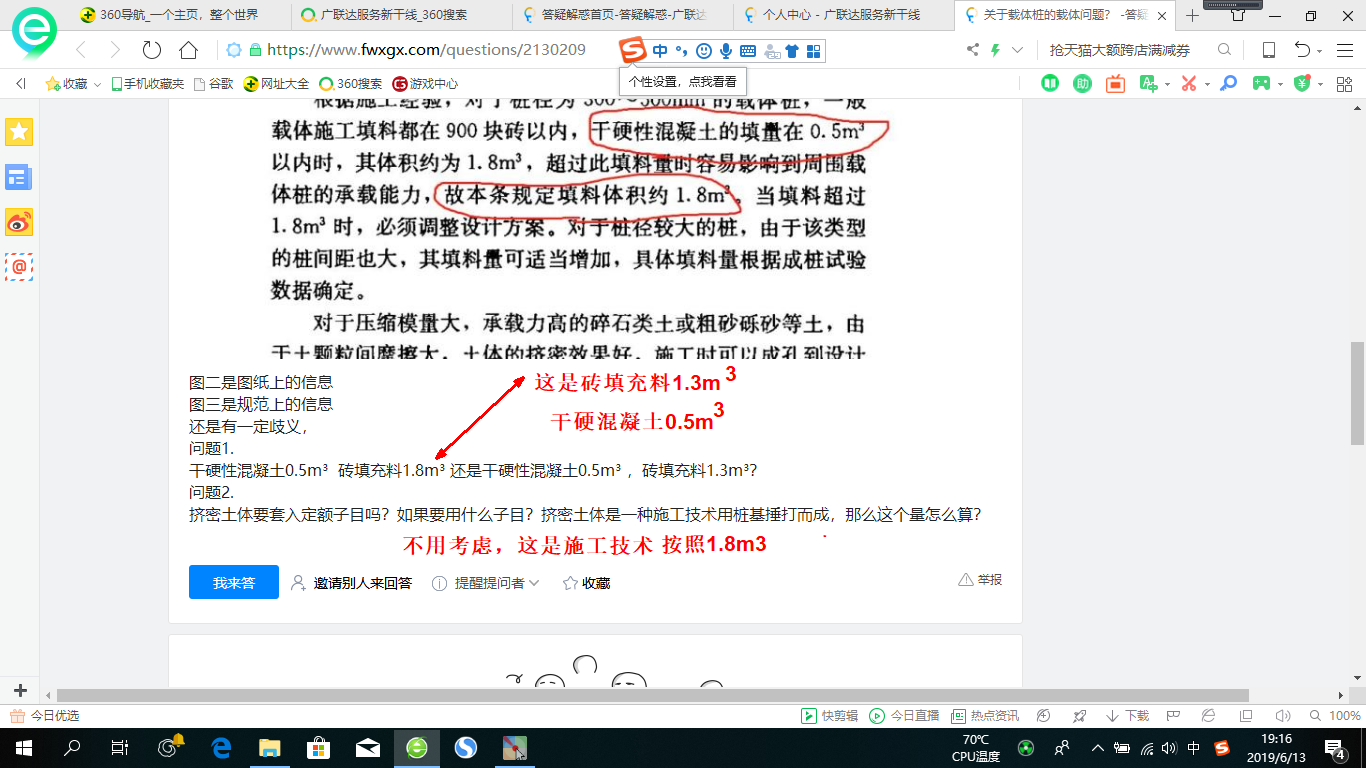Click the back navigation arrow
Screen dimensions: 1366x768
[81, 50]
